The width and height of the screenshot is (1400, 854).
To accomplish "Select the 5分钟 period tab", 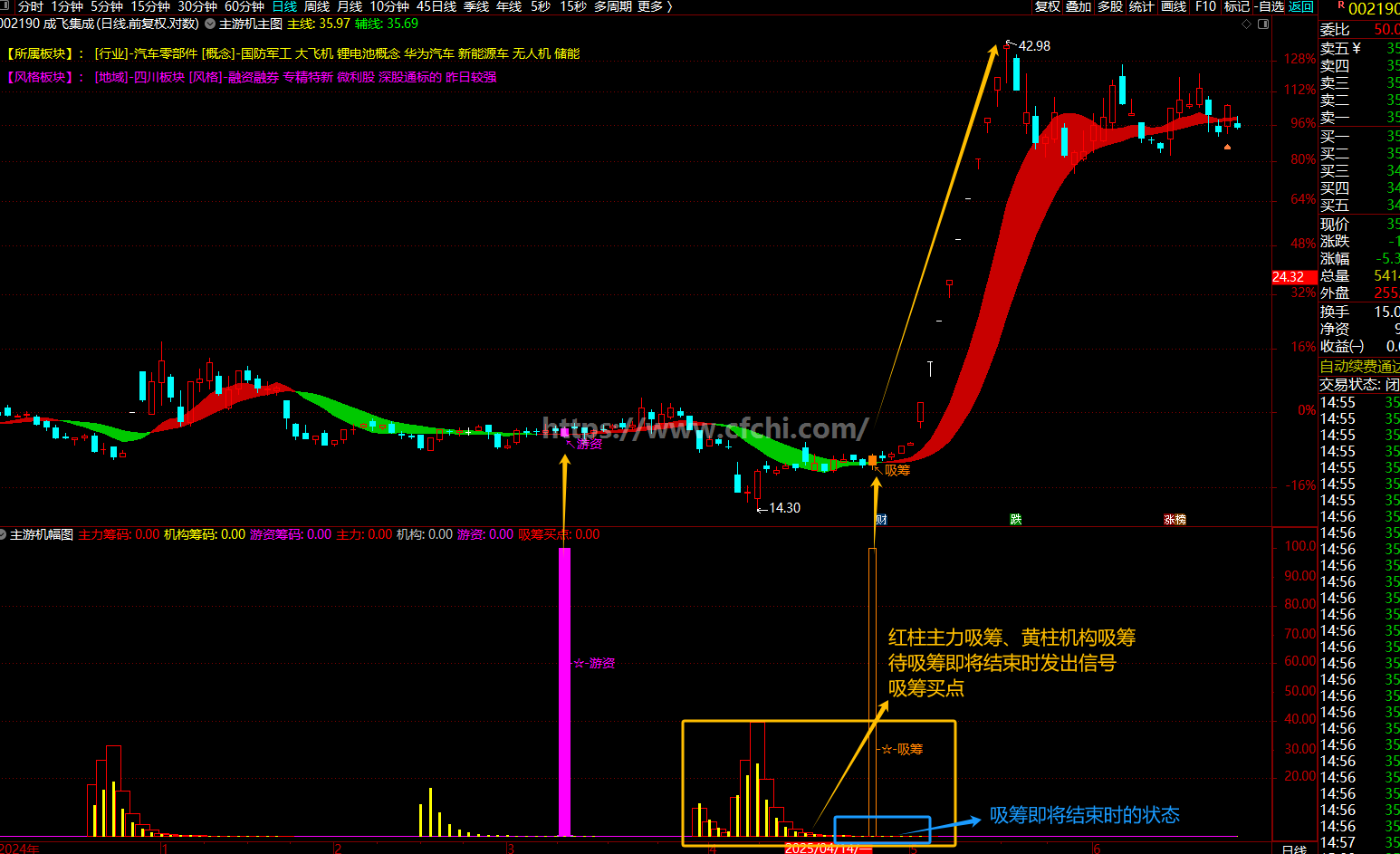I will click(x=107, y=6).
